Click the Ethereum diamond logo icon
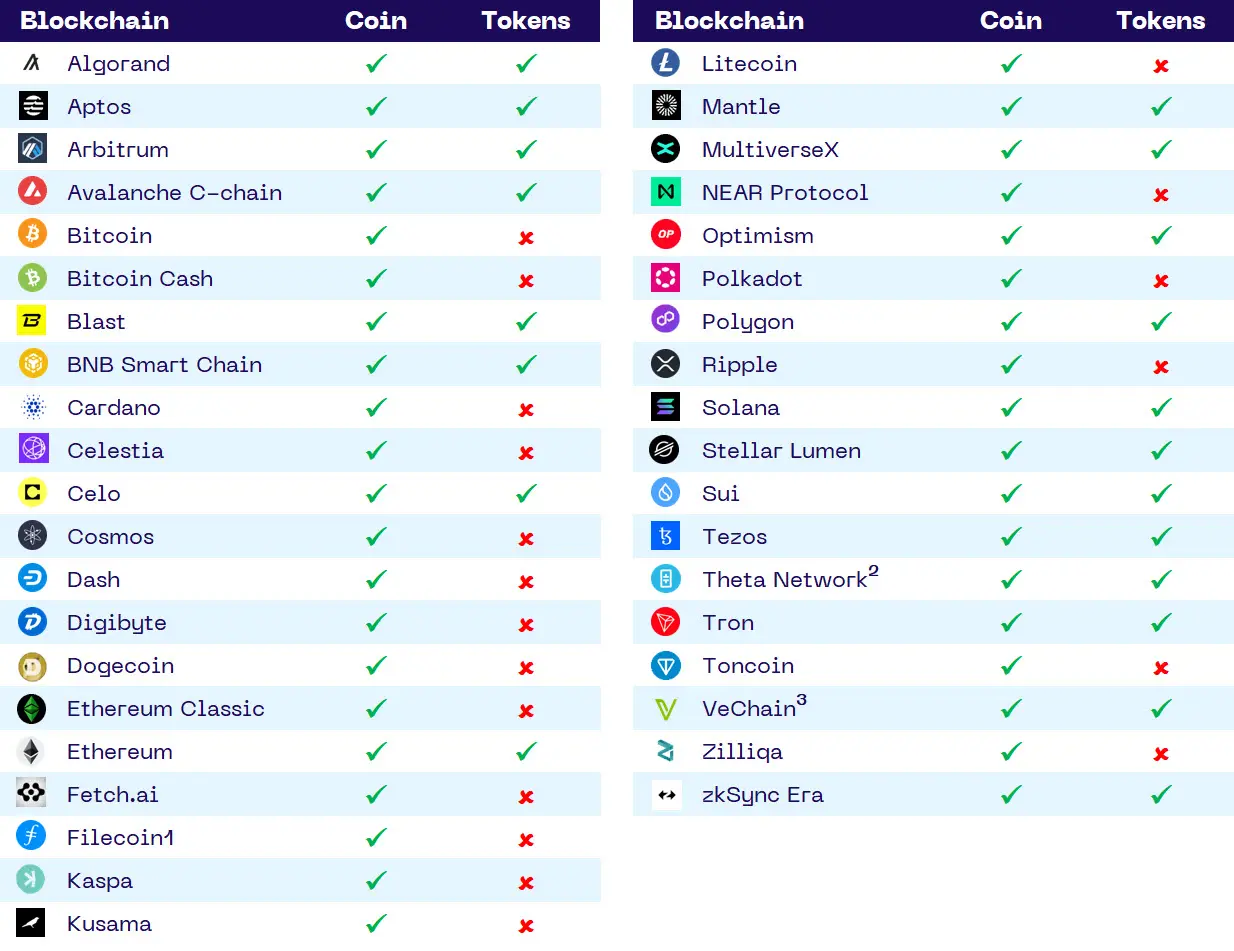 click(x=32, y=751)
